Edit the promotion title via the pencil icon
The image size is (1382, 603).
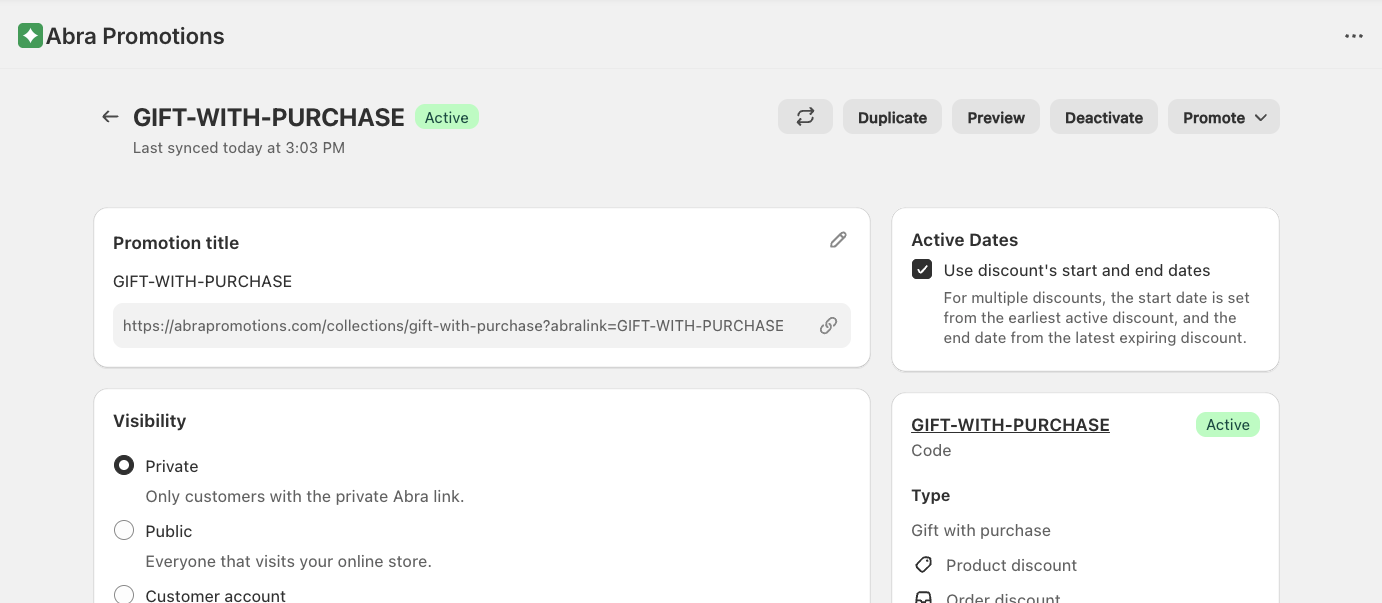click(x=838, y=240)
